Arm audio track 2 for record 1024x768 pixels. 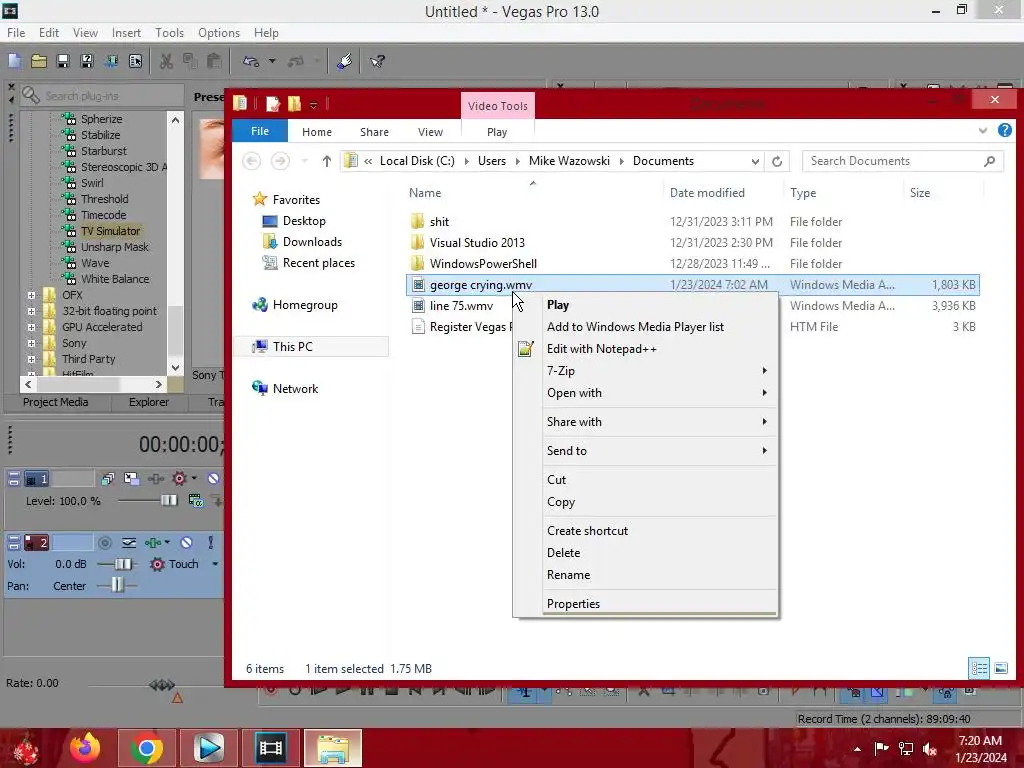click(104, 543)
